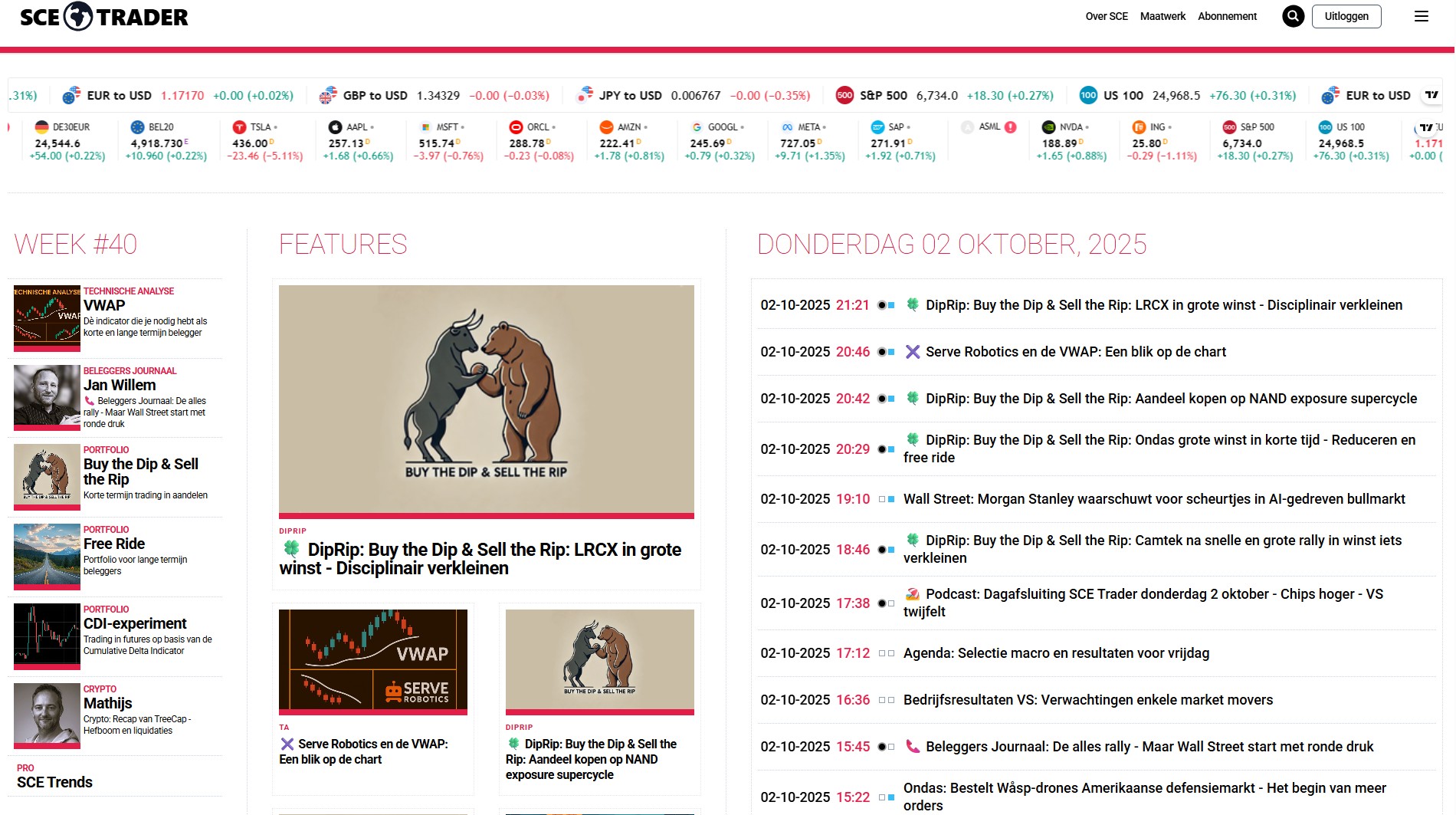The width and height of the screenshot is (1456, 815).
Task: Click the SCE Trader globe logo
Action: pos(77,16)
